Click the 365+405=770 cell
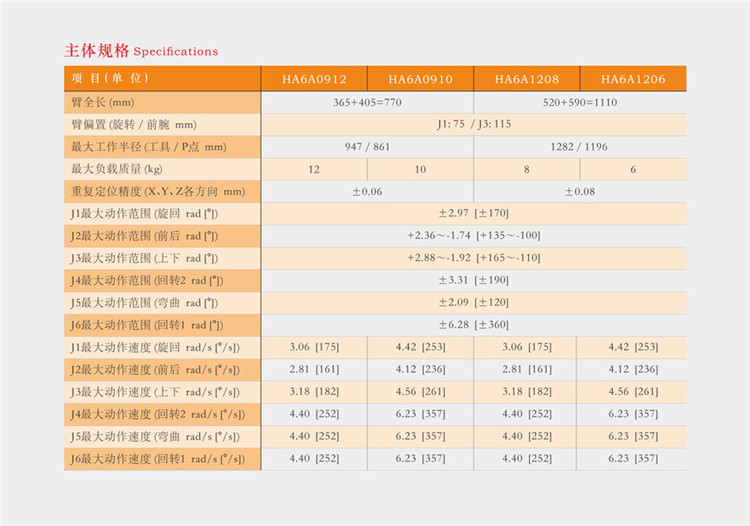Screen dimensions: 750x526 click(367, 102)
